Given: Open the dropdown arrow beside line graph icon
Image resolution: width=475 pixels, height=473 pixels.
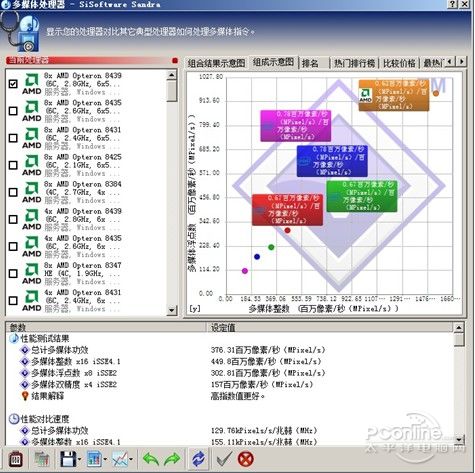Looking at the screenshot, I should tap(131, 459).
